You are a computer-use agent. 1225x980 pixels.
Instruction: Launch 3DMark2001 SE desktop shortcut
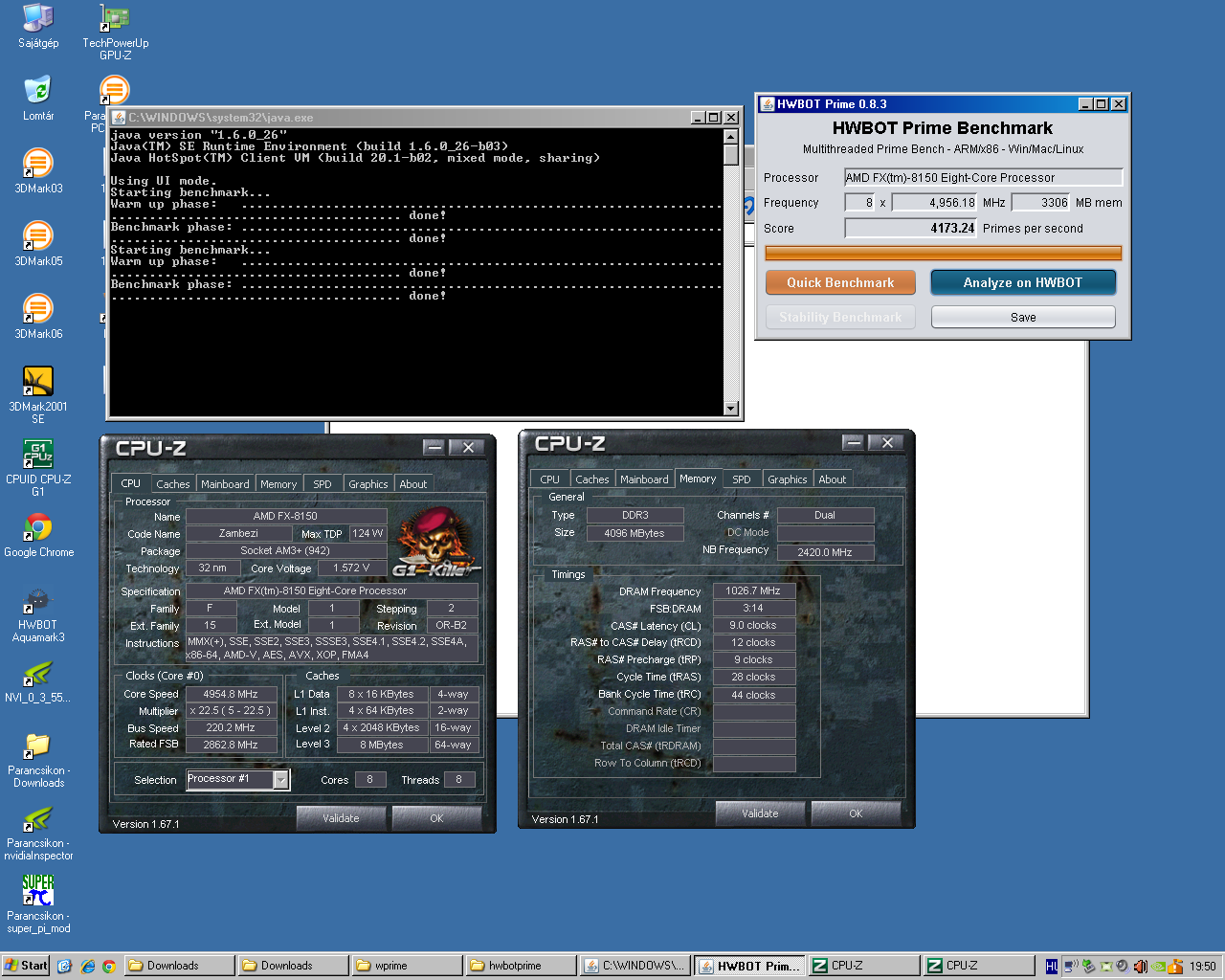click(38, 395)
